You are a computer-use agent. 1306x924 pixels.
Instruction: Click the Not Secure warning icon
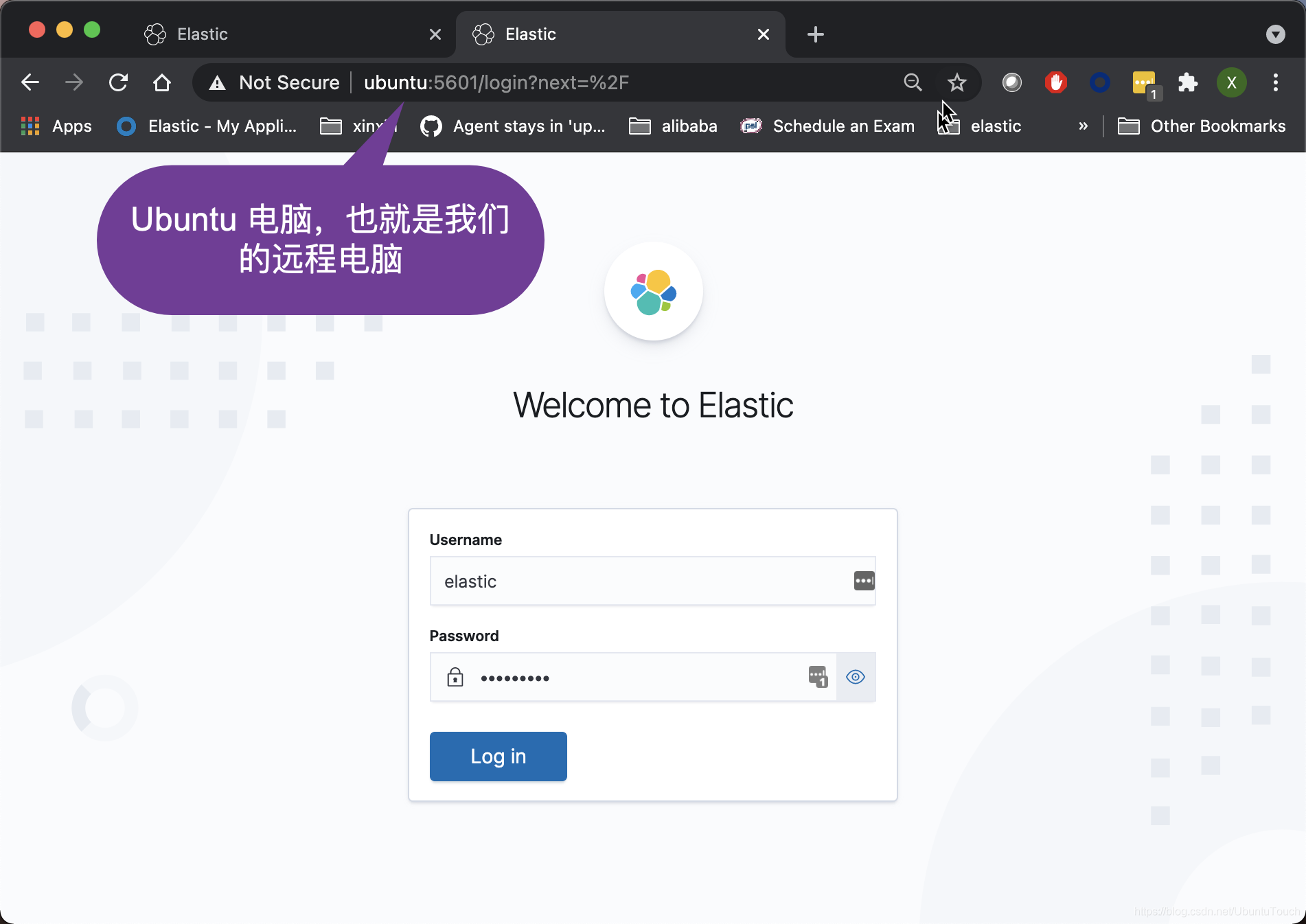(217, 83)
